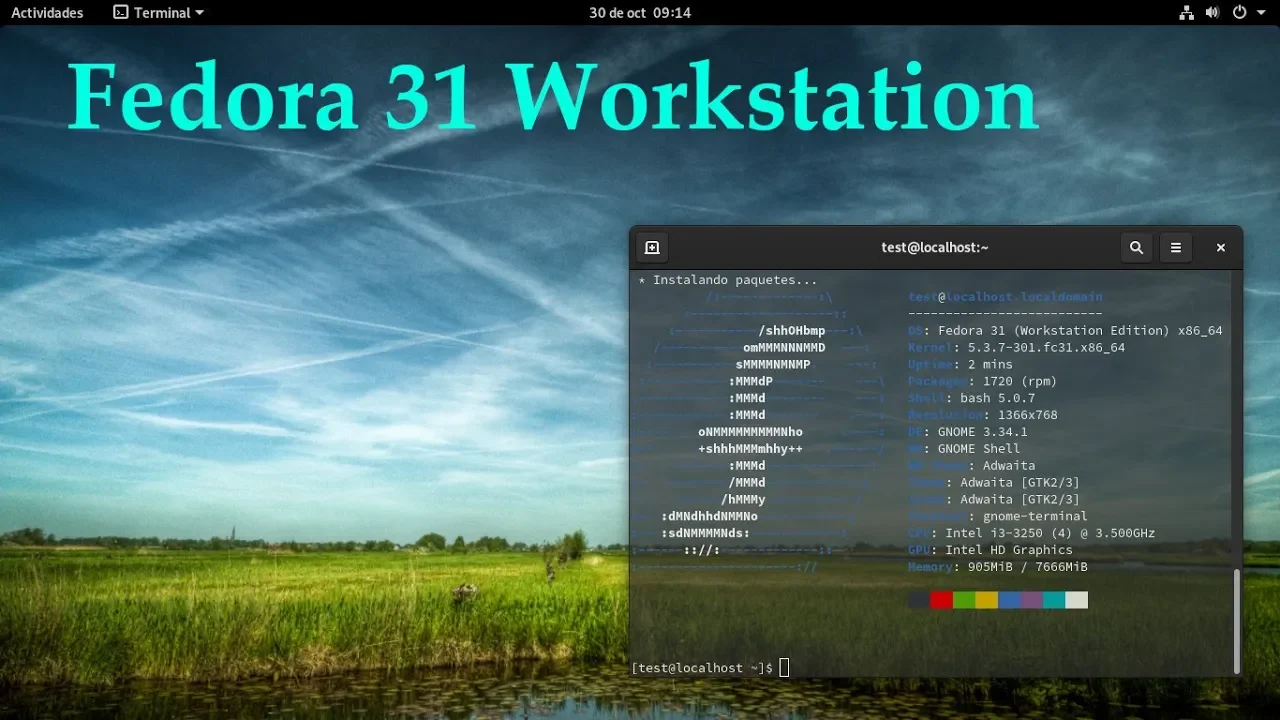Click the ASCII art line ":dMNdhhdNMMNo"
This screenshot has width=1280, height=720.
[x=709, y=517]
